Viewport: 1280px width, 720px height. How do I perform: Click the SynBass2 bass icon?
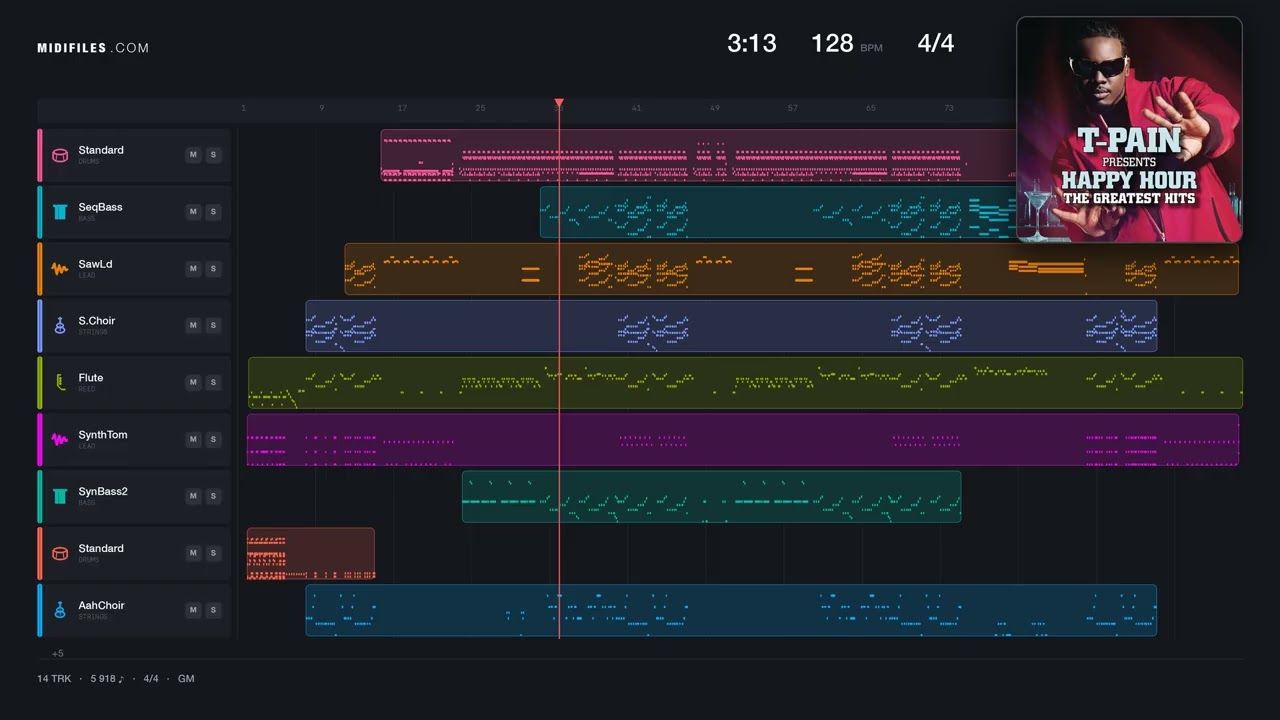tap(60, 497)
